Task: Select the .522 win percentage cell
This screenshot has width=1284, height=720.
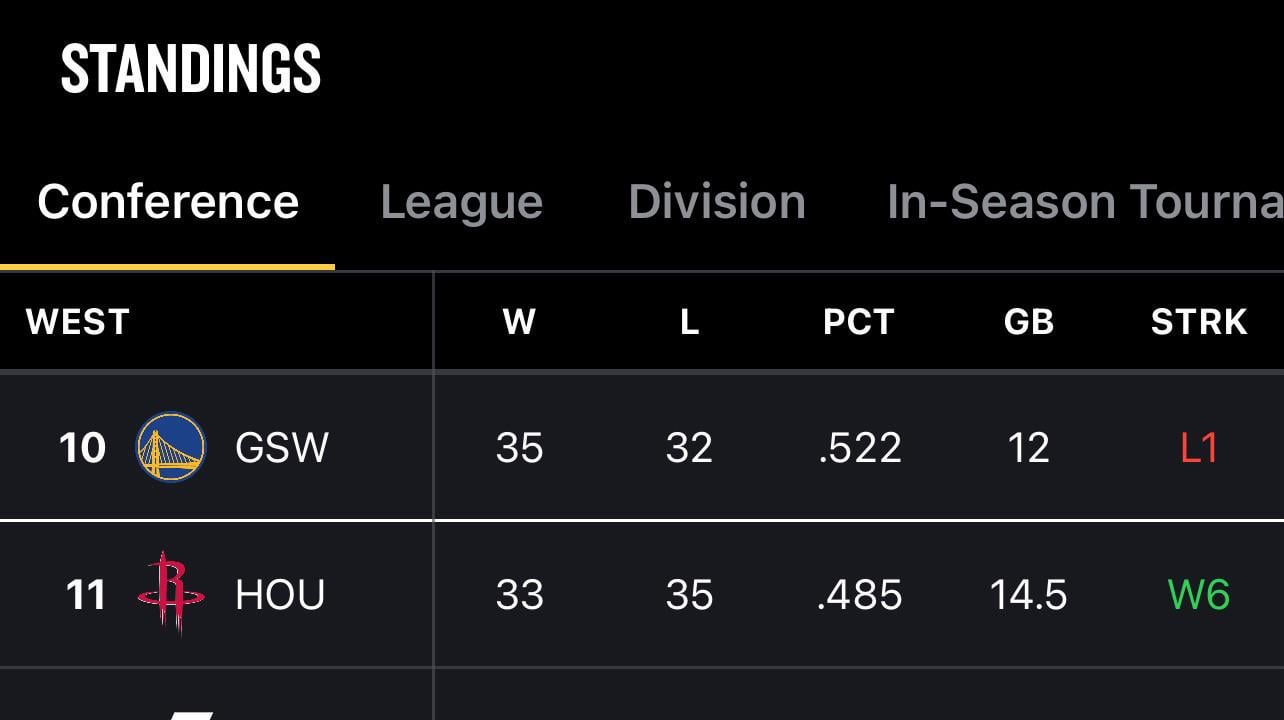Action: click(x=859, y=447)
